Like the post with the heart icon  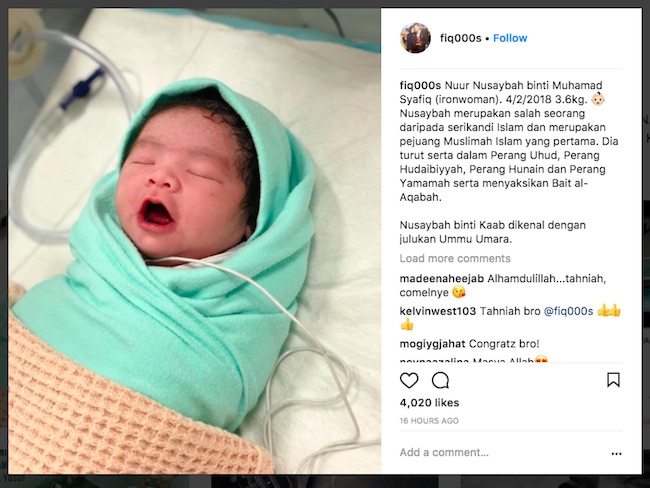click(409, 380)
